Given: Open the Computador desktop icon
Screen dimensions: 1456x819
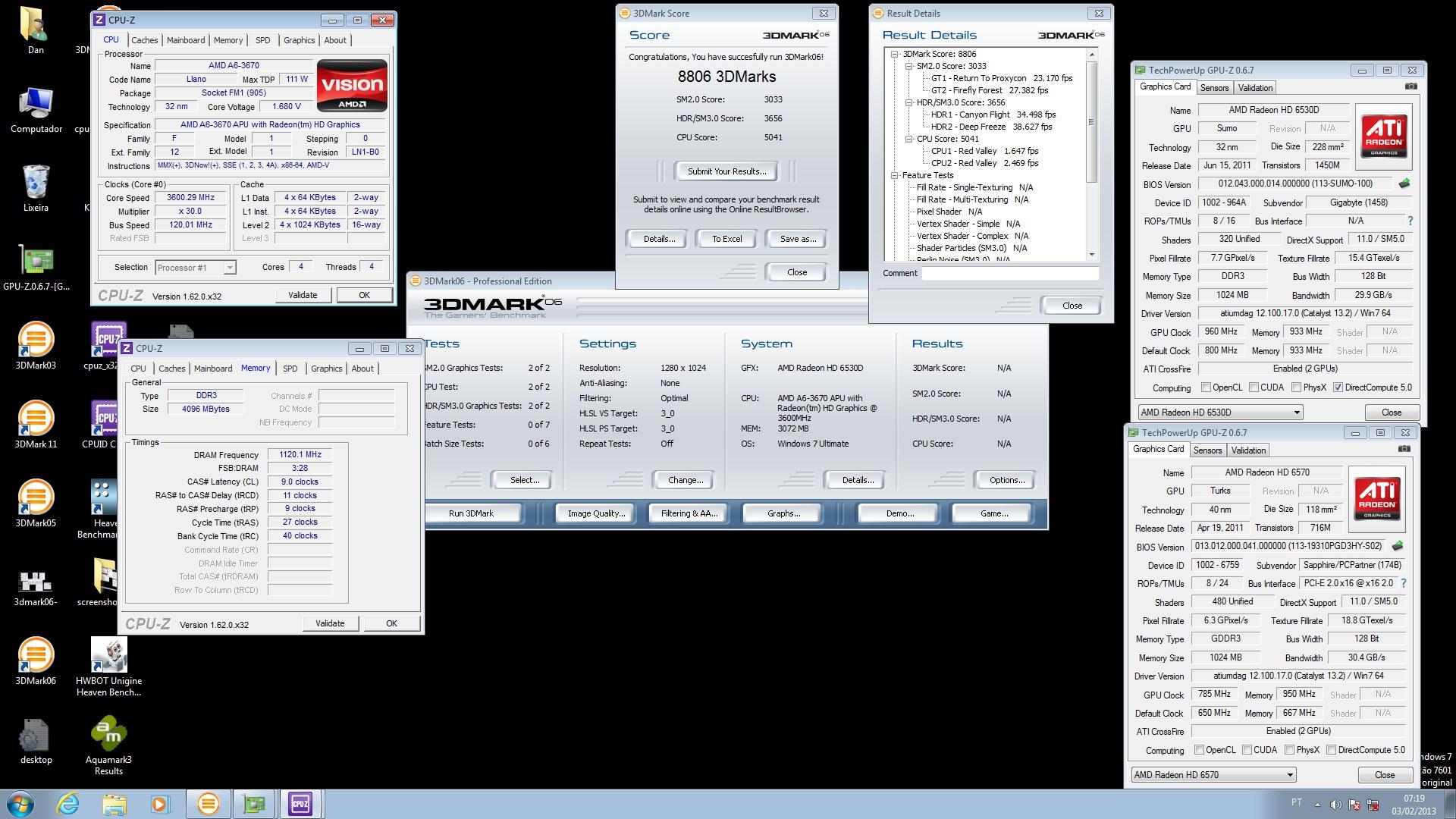Looking at the screenshot, I should (x=36, y=109).
